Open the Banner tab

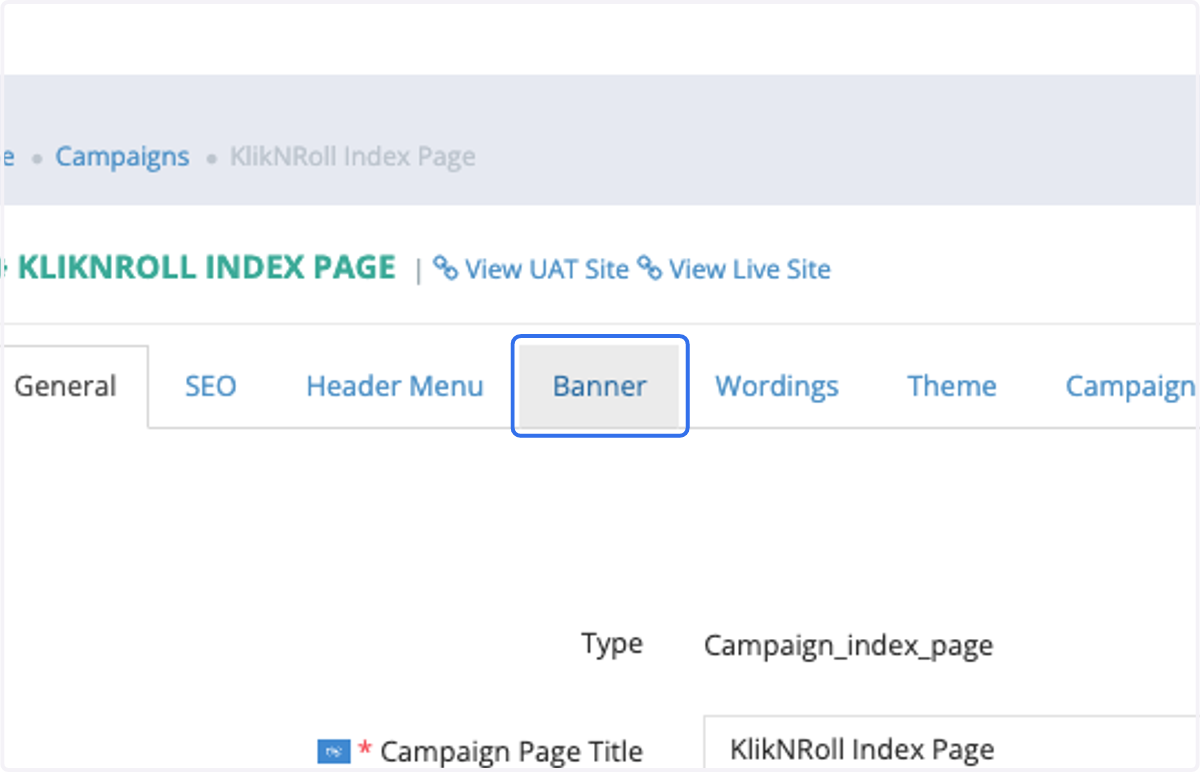(600, 386)
